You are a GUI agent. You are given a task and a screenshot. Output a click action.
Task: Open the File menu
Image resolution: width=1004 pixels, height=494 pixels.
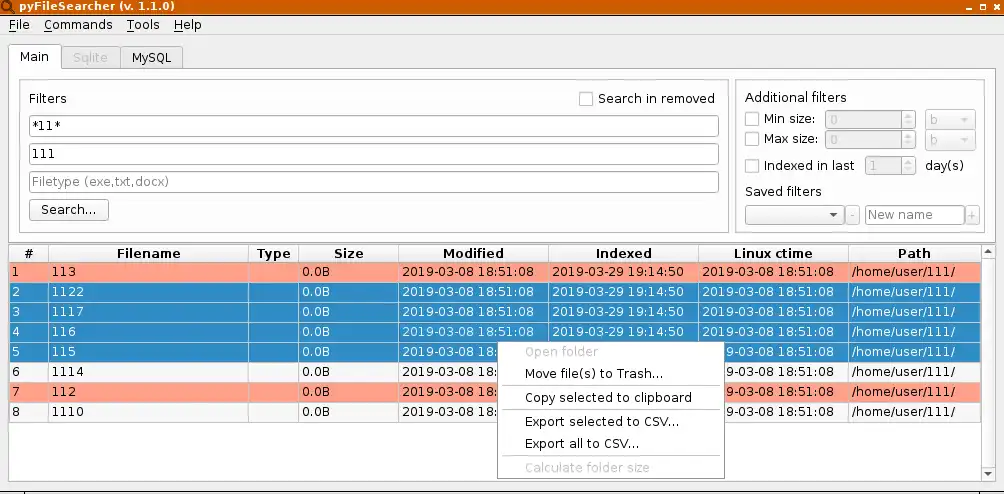[19, 25]
